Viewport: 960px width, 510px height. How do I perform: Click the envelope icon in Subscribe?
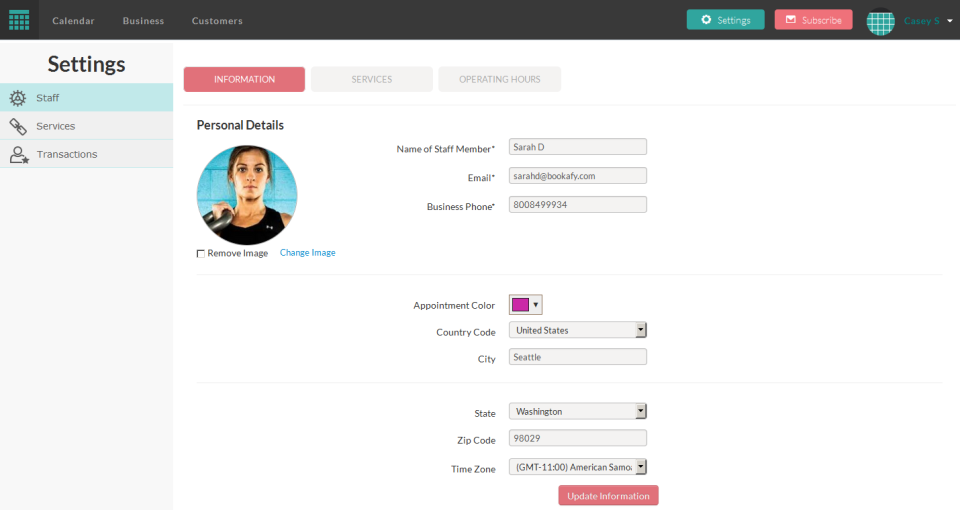[x=791, y=20]
